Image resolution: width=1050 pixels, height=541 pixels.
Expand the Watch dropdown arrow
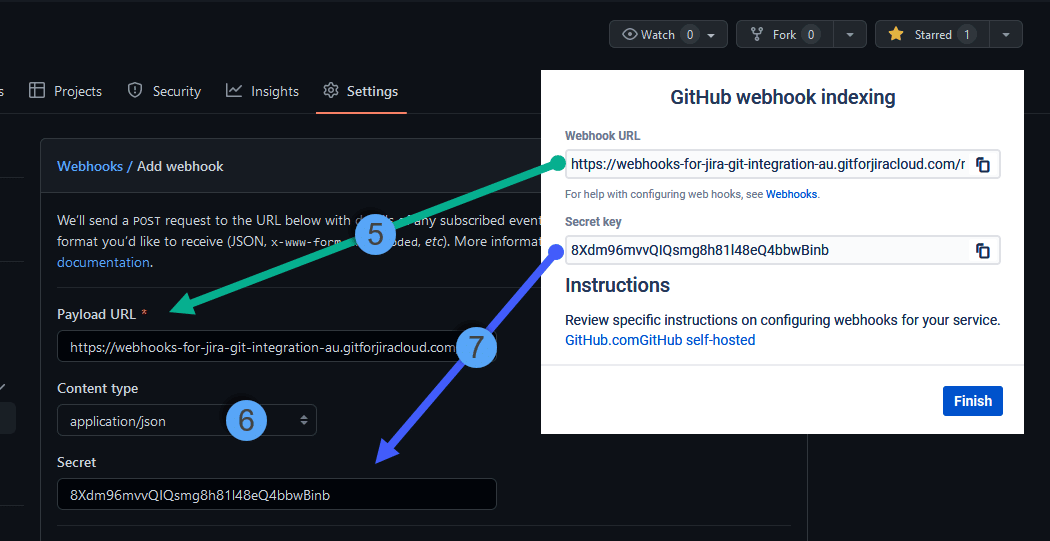click(x=711, y=35)
